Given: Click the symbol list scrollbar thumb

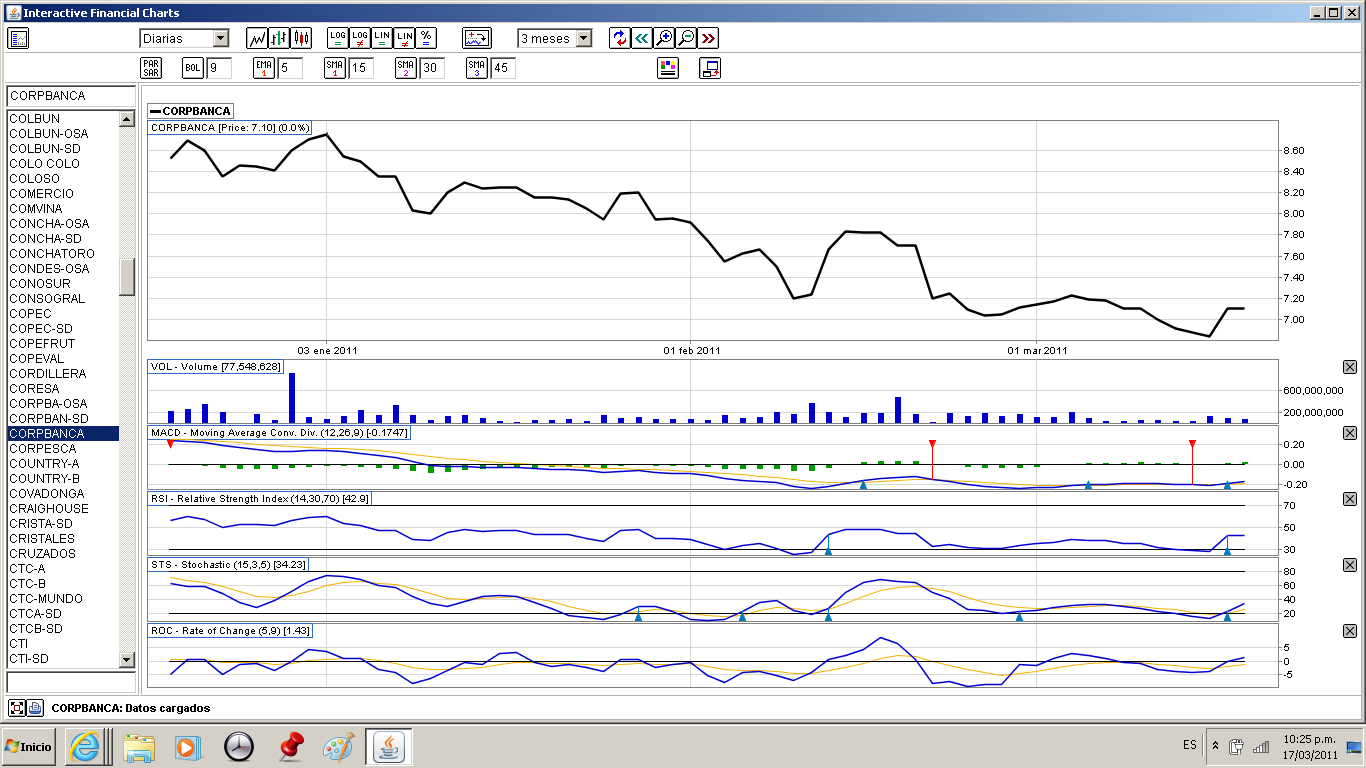Looking at the screenshot, I should point(127,277).
